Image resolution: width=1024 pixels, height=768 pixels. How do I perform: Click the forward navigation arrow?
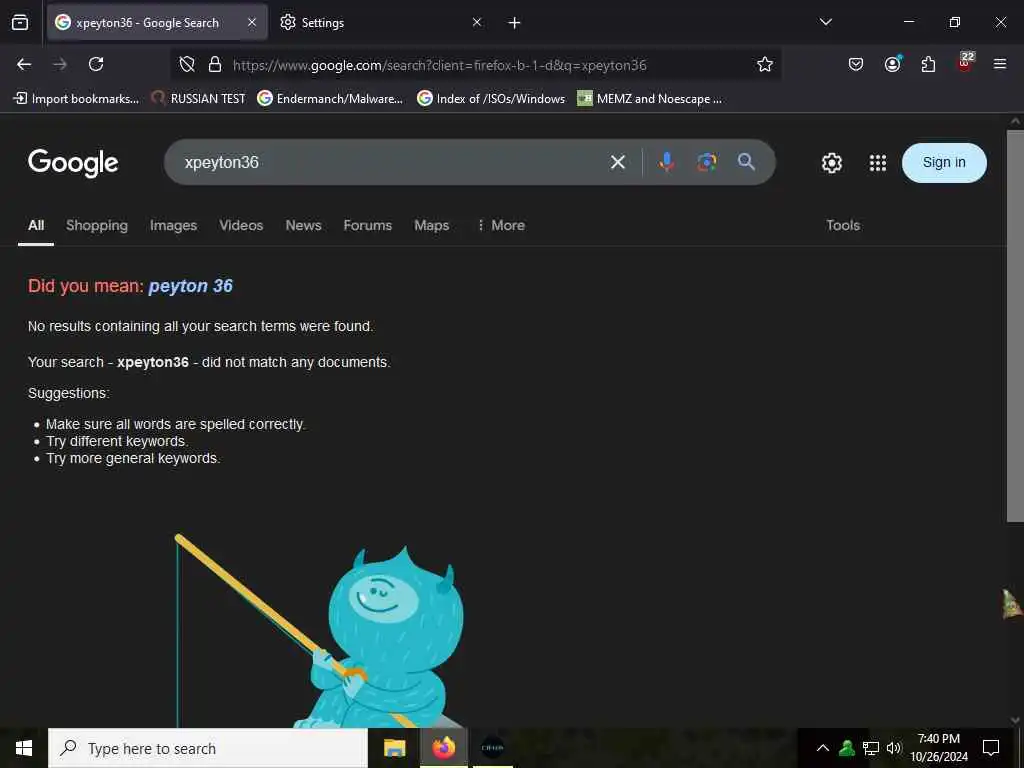pyautogui.click(x=60, y=64)
